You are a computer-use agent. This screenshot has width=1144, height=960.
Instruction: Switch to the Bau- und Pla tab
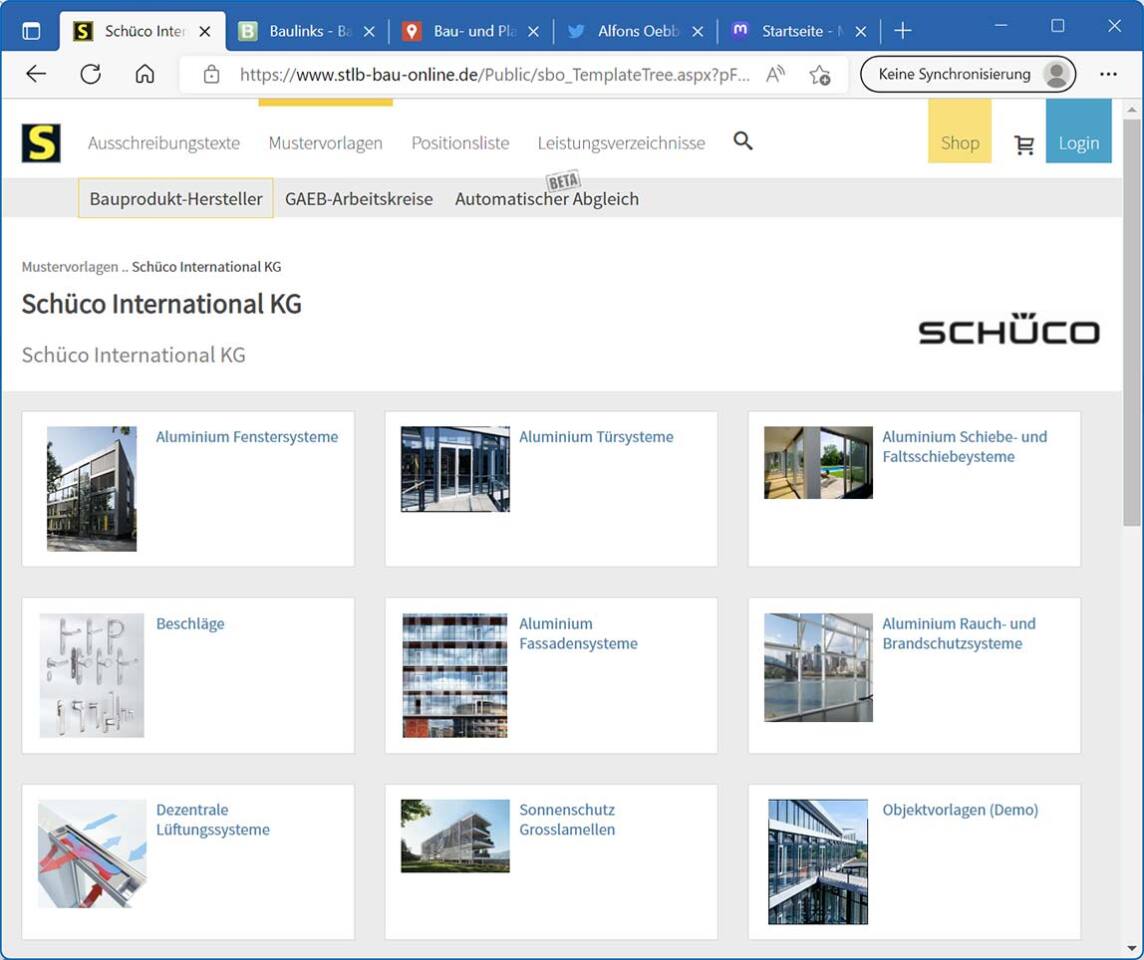[x=471, y=31]
